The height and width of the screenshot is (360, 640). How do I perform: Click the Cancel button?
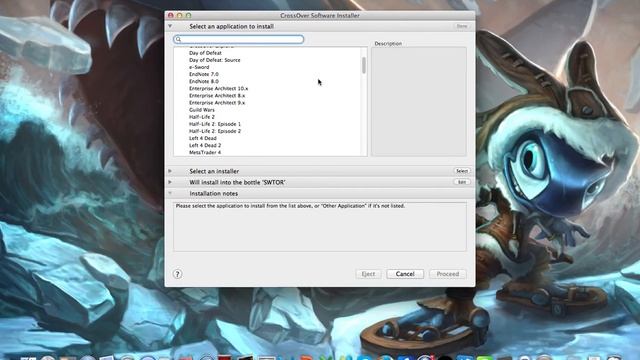(x=405, y=274)
